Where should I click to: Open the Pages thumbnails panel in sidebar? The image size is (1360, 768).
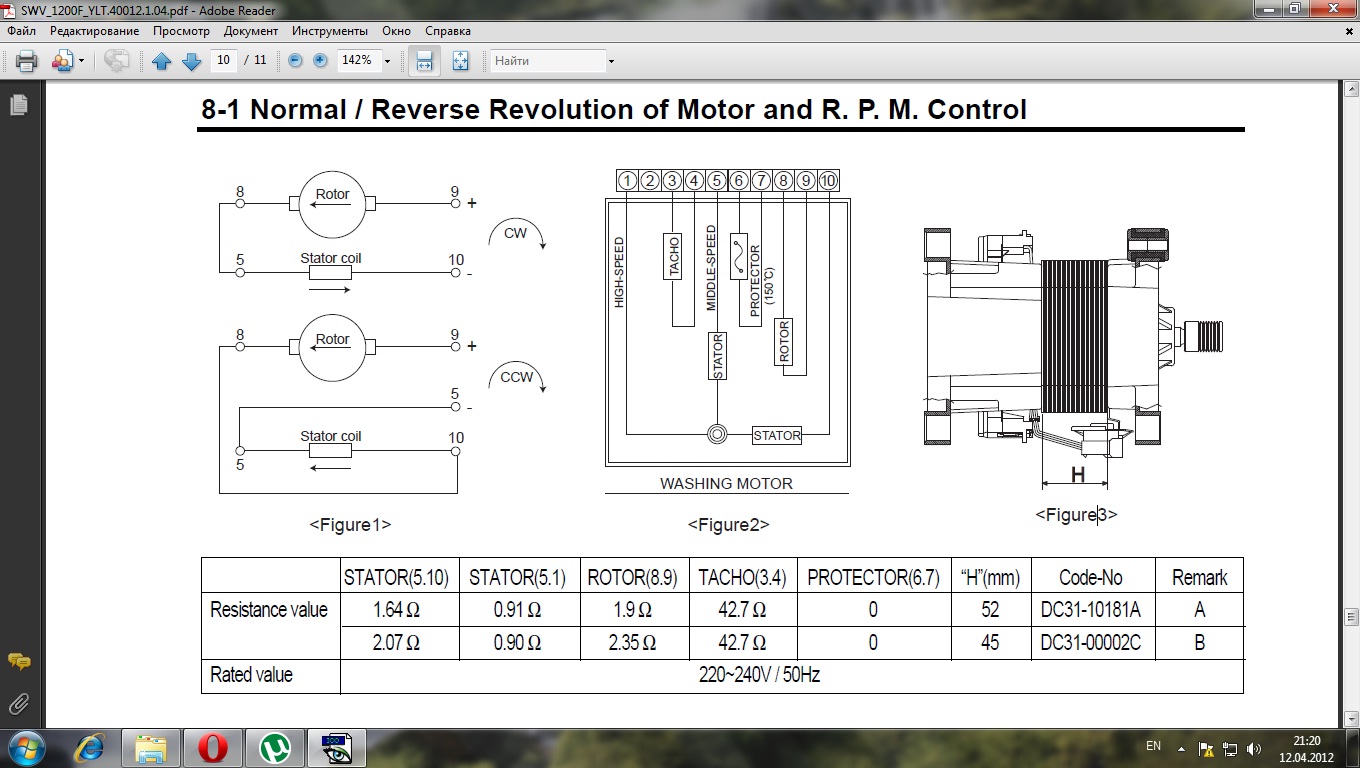(x=18, y=105)
